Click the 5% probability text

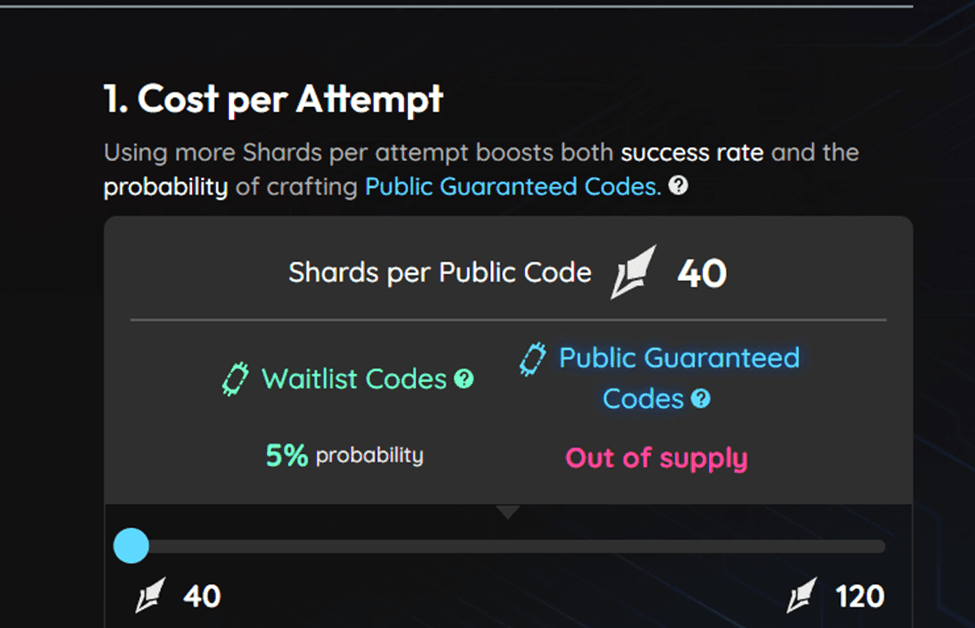[x=344, y=455]
